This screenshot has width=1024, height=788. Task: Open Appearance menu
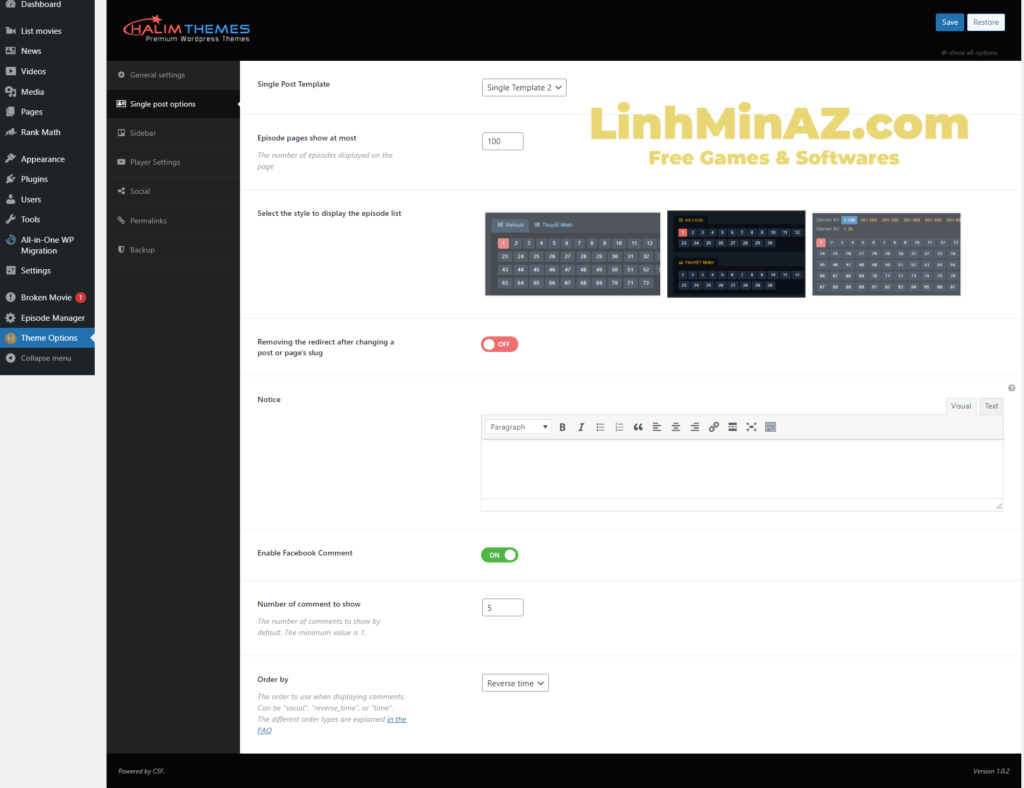47,159
